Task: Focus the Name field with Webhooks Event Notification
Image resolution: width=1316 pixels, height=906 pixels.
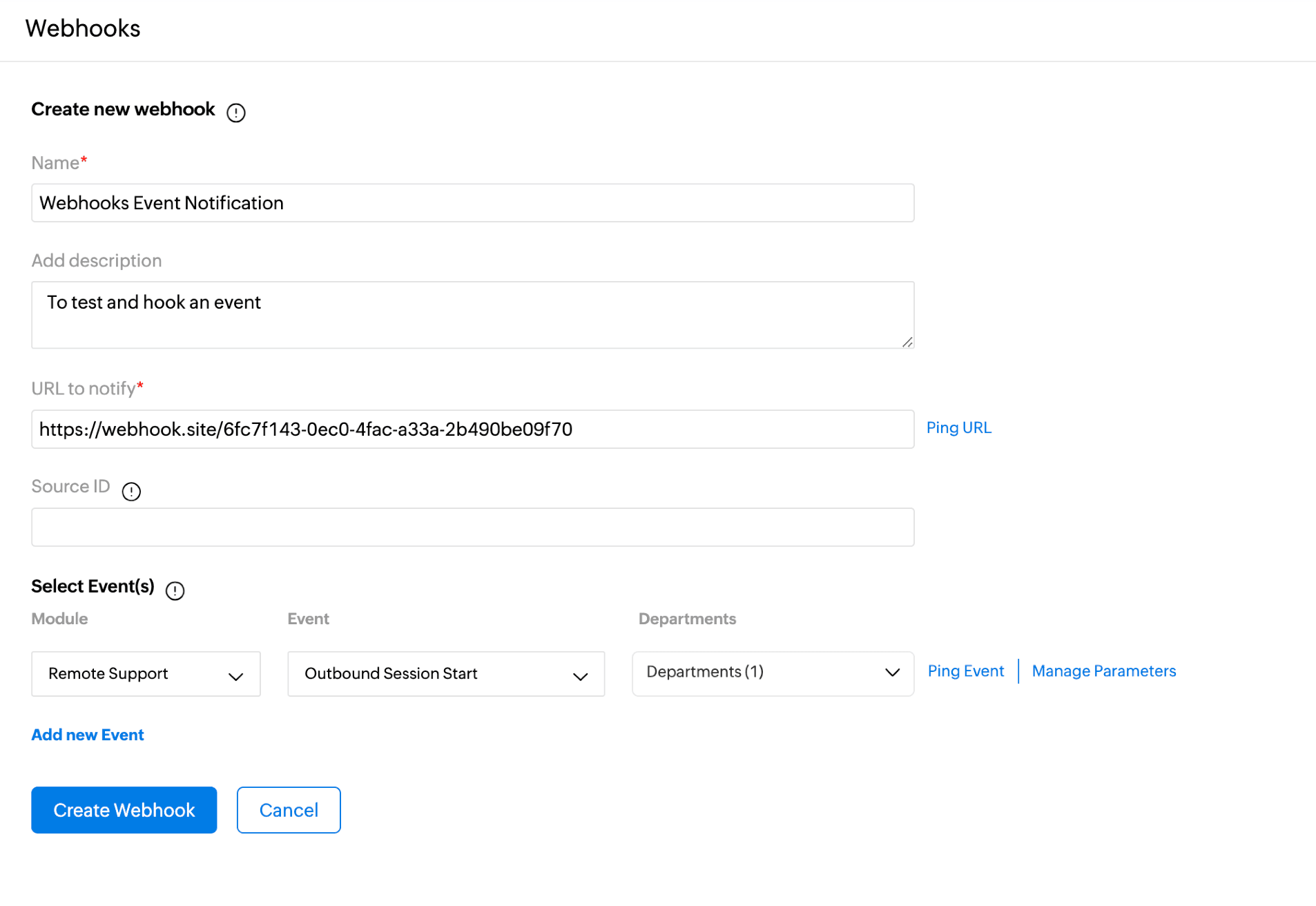Action: point(472,203)
